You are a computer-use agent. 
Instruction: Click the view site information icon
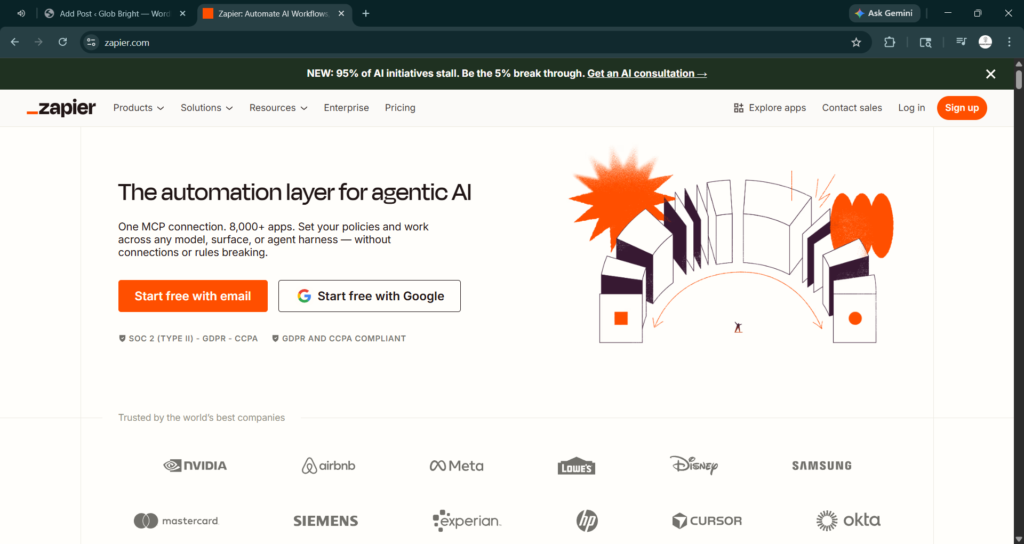coord(91,42)
